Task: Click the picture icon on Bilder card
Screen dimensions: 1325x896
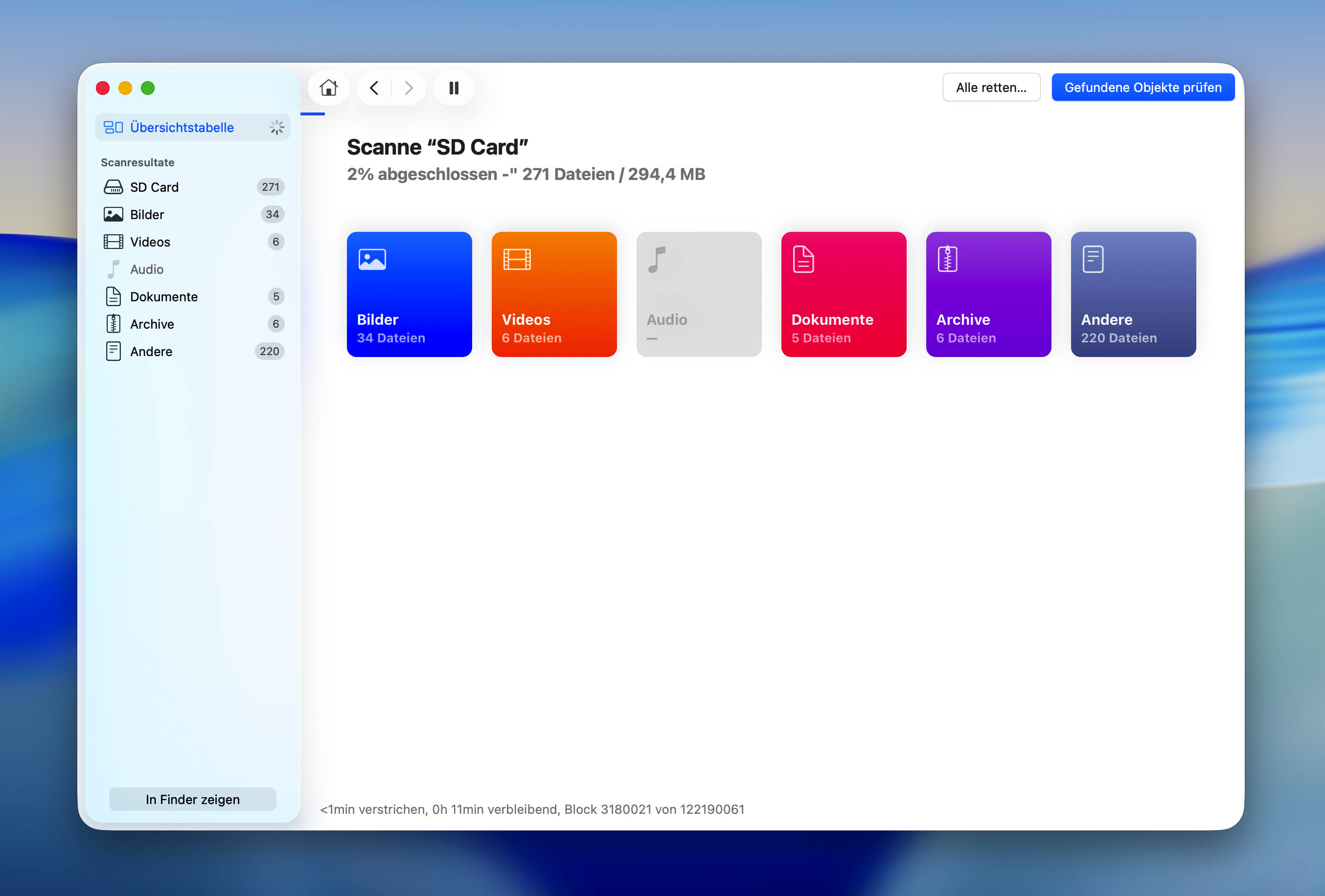Action: click(372, 259)
